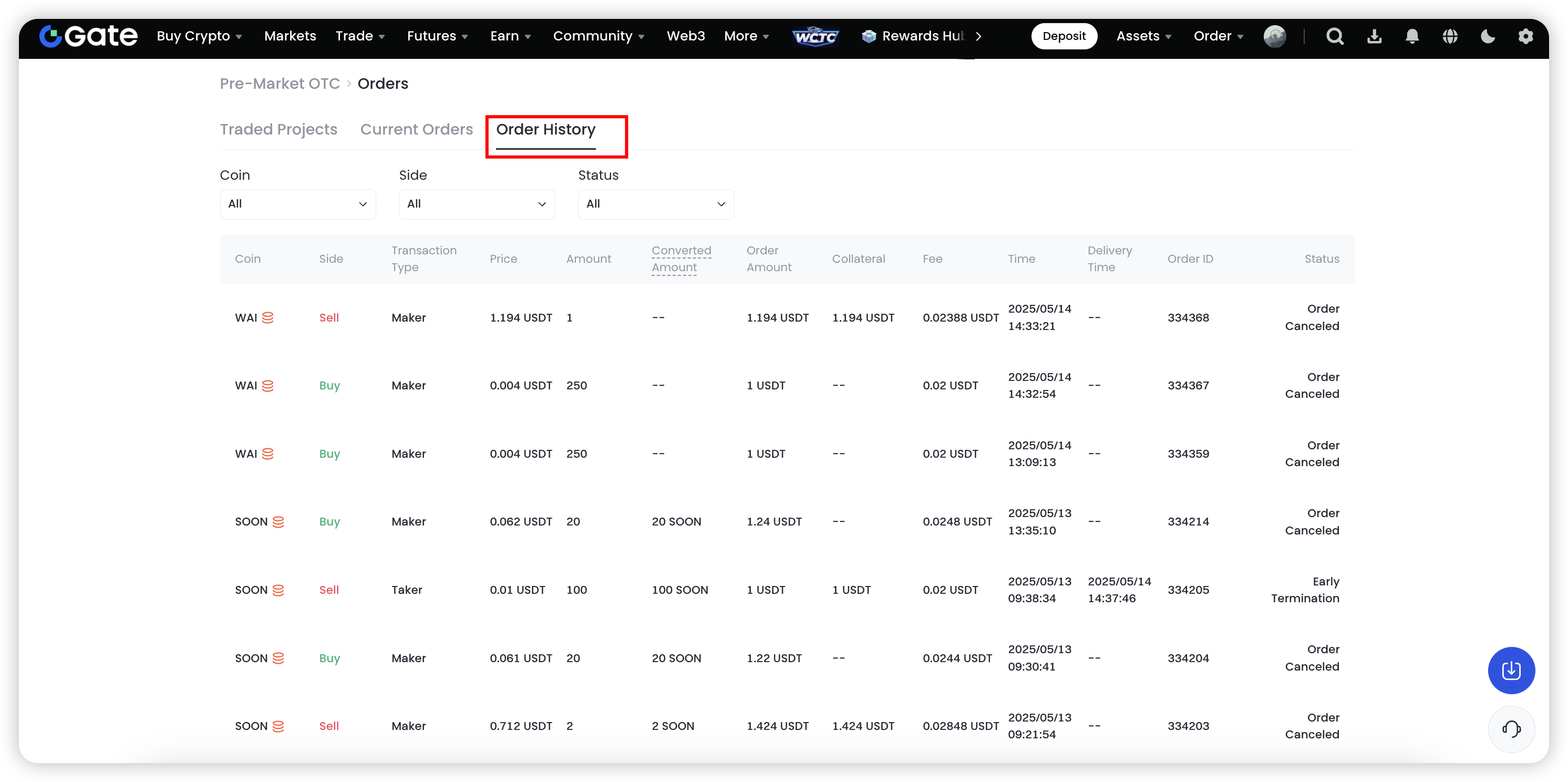
Task: Expand the Status filter dropdown
Action: [x=656, y=204]
